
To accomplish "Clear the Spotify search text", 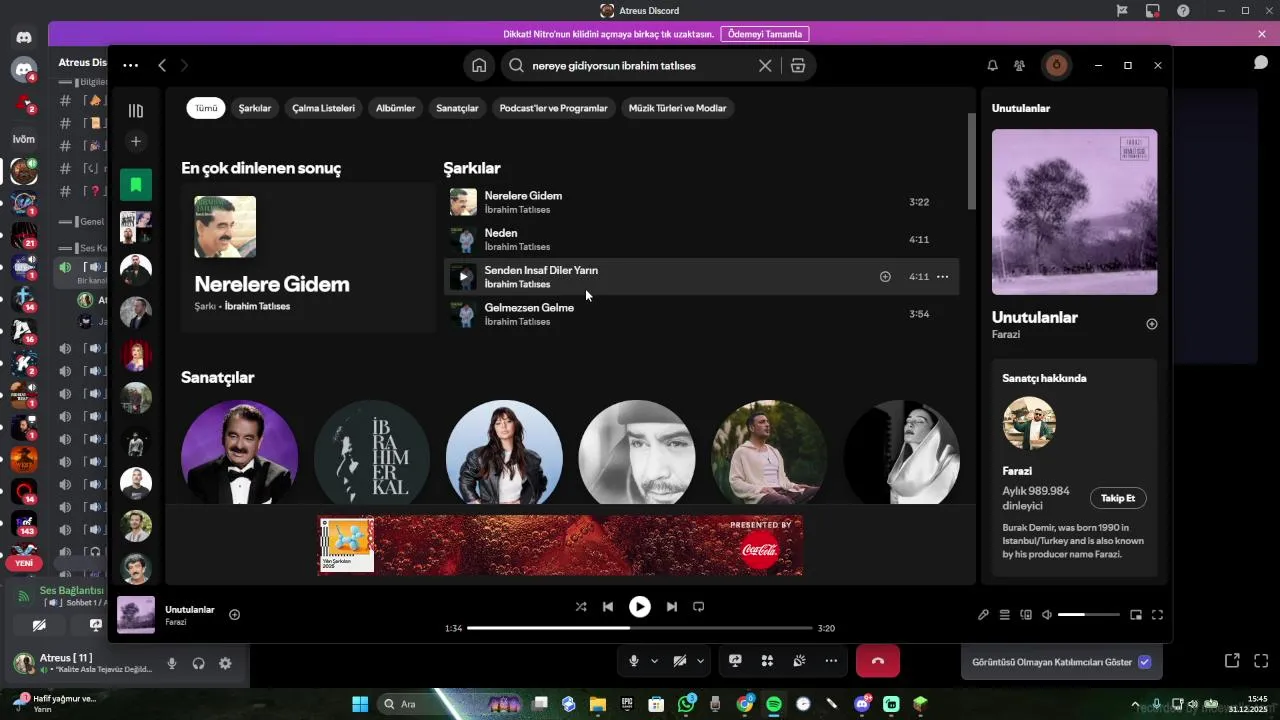I will click(765, 65).
